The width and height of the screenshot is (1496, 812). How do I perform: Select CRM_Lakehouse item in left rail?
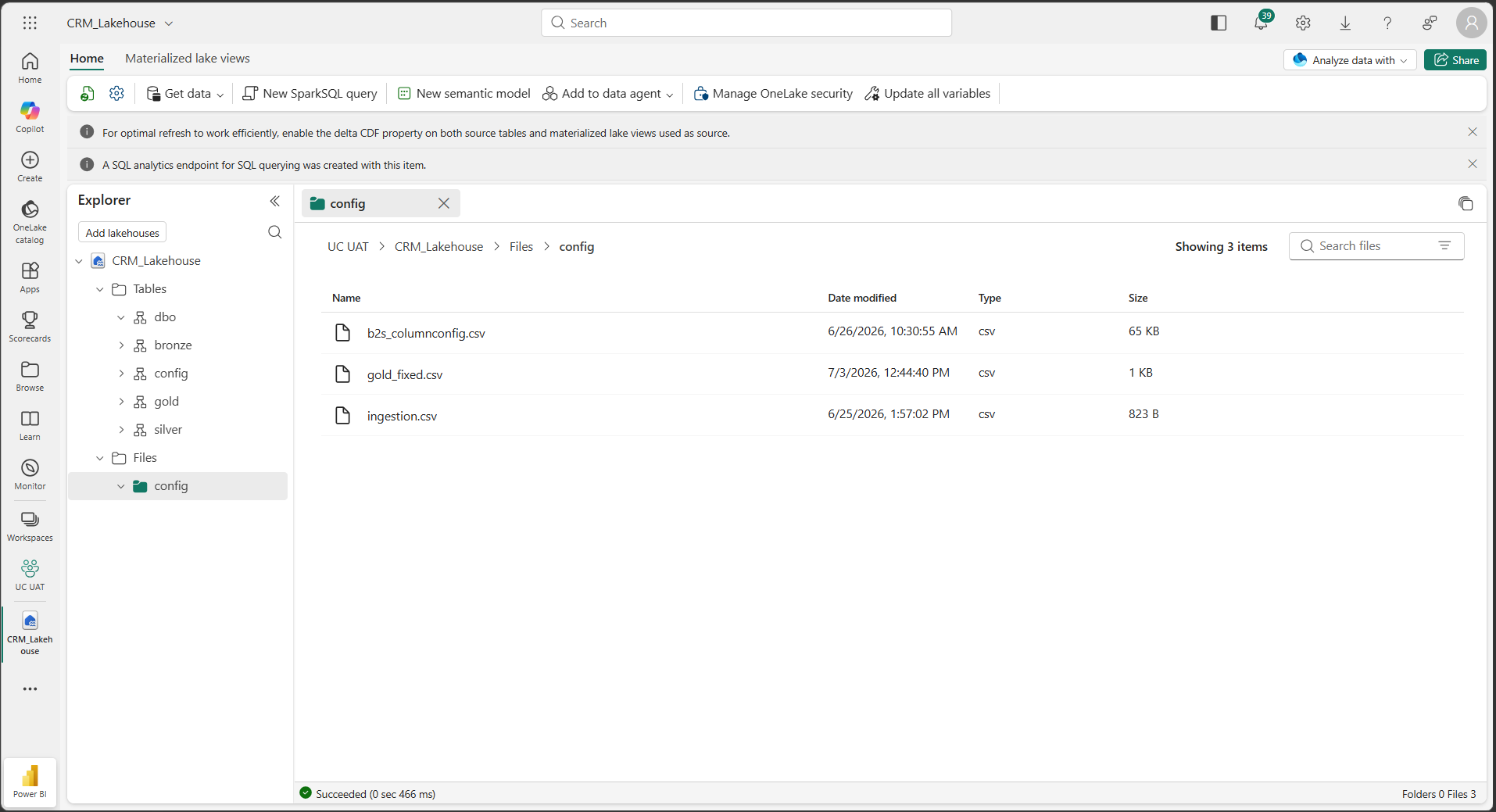coord(30,633)
